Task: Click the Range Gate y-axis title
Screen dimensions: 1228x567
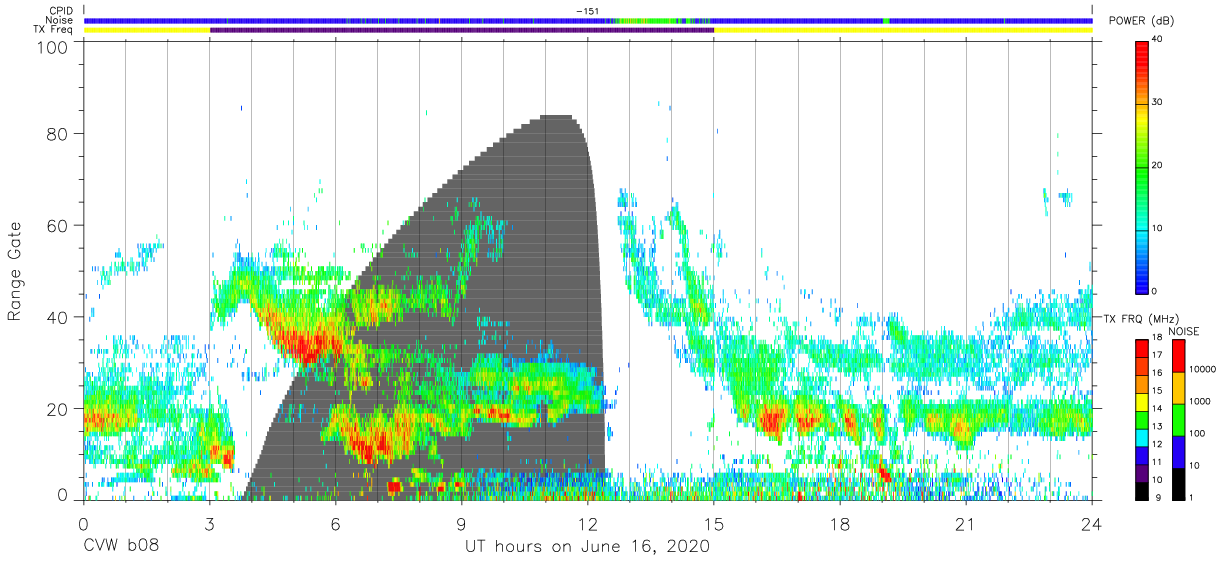Action: [15, 273]
